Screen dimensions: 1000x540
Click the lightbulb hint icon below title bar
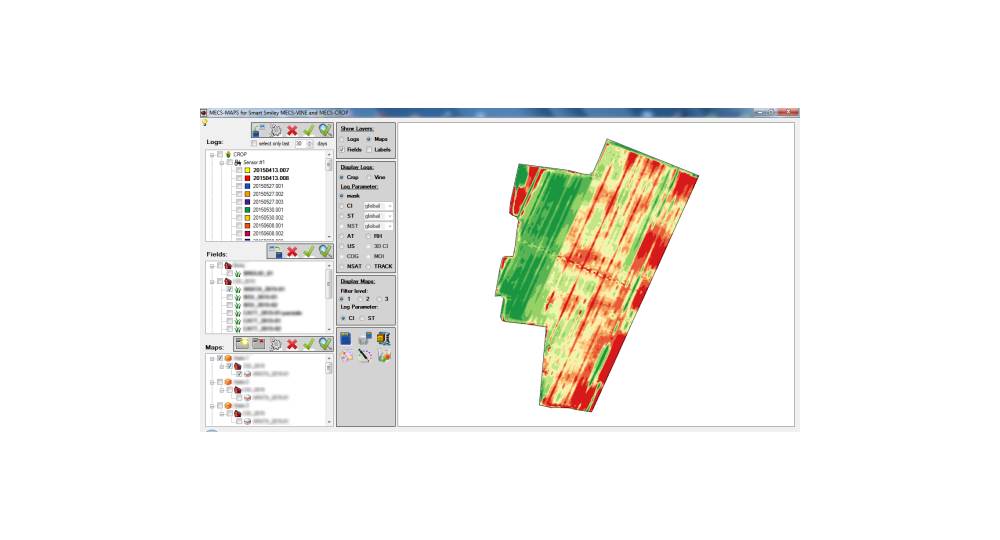(x=205, y=122)
